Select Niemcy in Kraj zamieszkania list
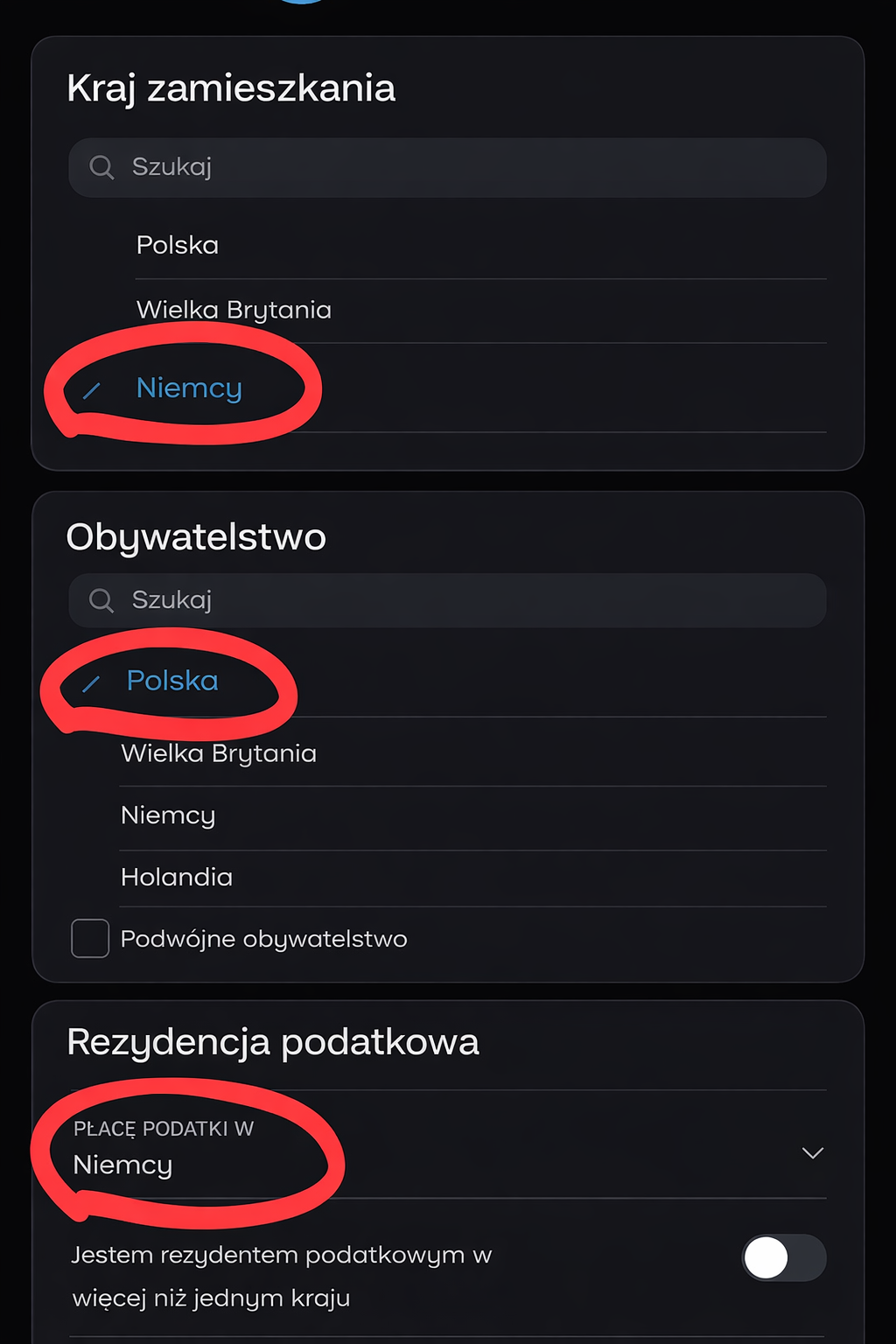The height and width of the screenshot is (1344, 896). [189, 388]
